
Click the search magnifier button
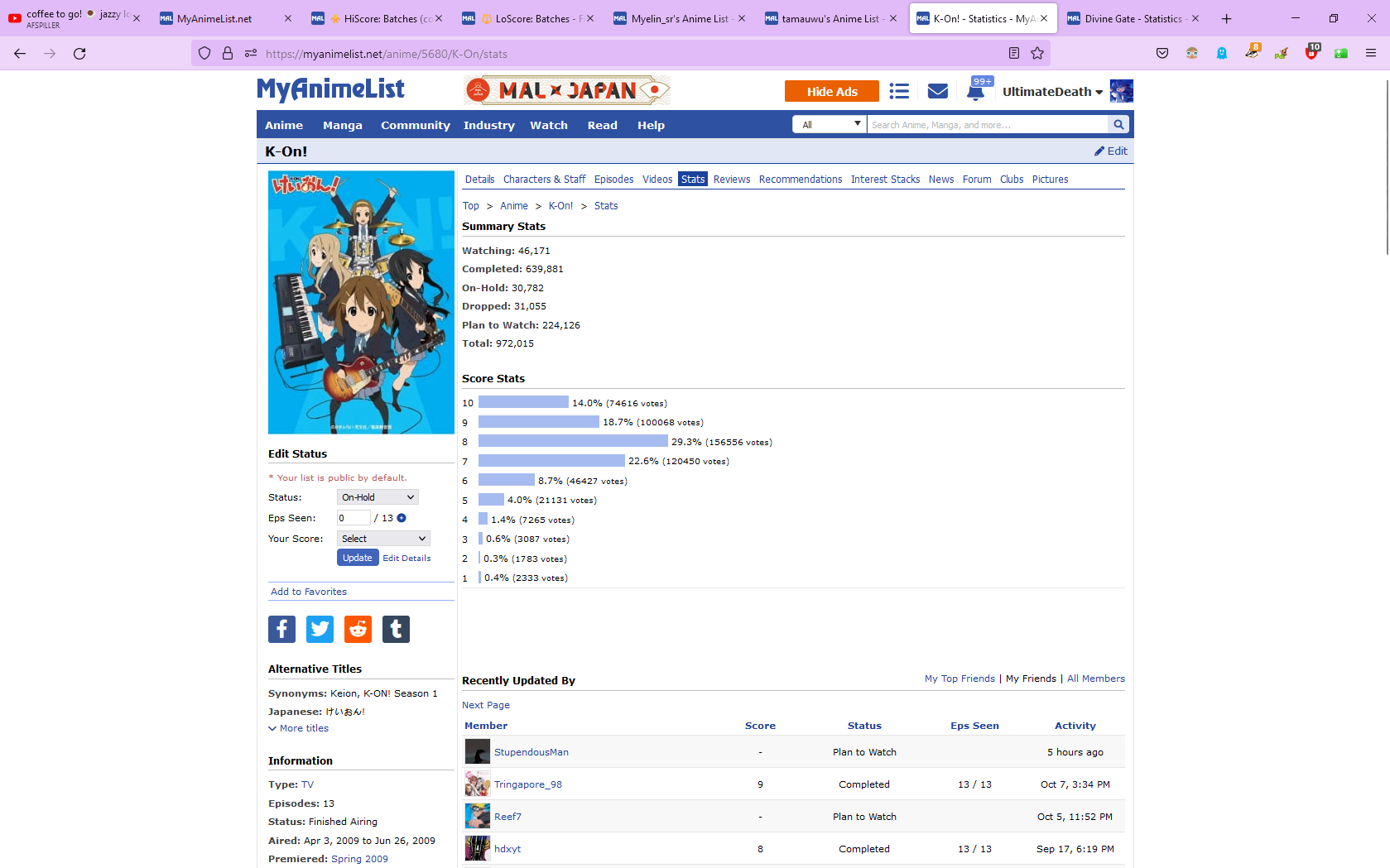pos(1118,125)
